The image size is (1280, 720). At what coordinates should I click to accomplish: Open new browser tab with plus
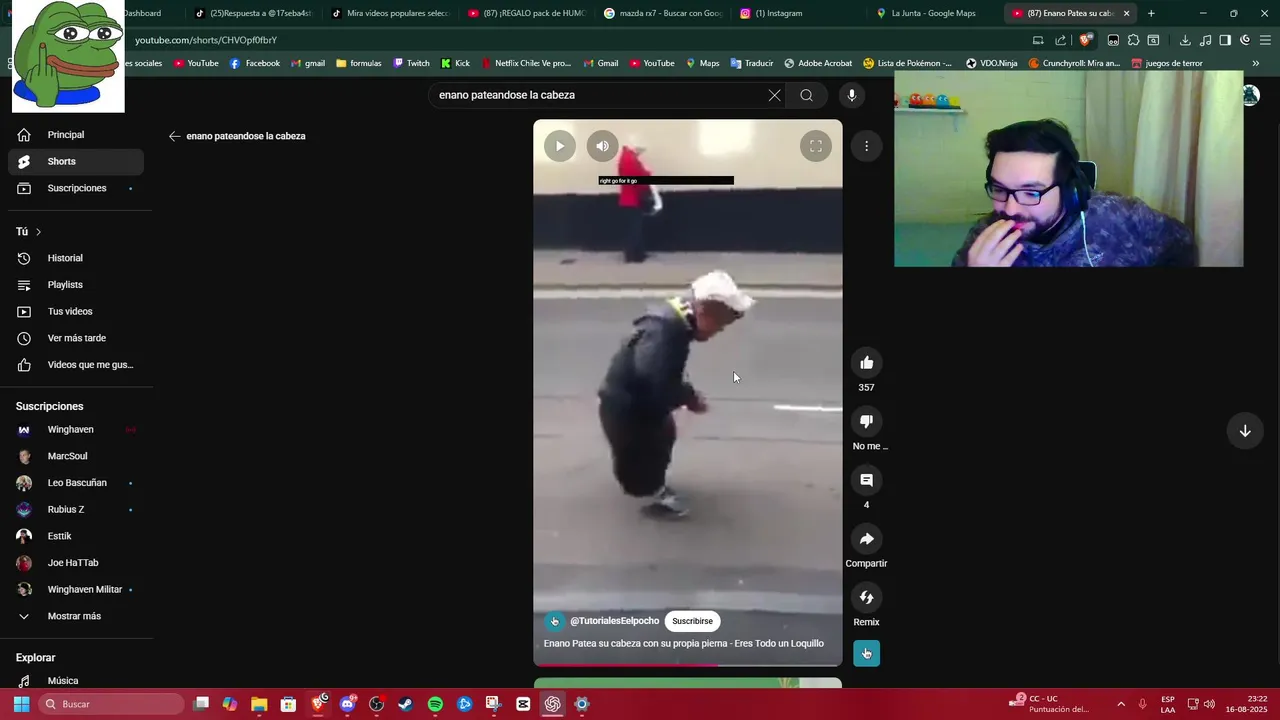pos(1151,13)
